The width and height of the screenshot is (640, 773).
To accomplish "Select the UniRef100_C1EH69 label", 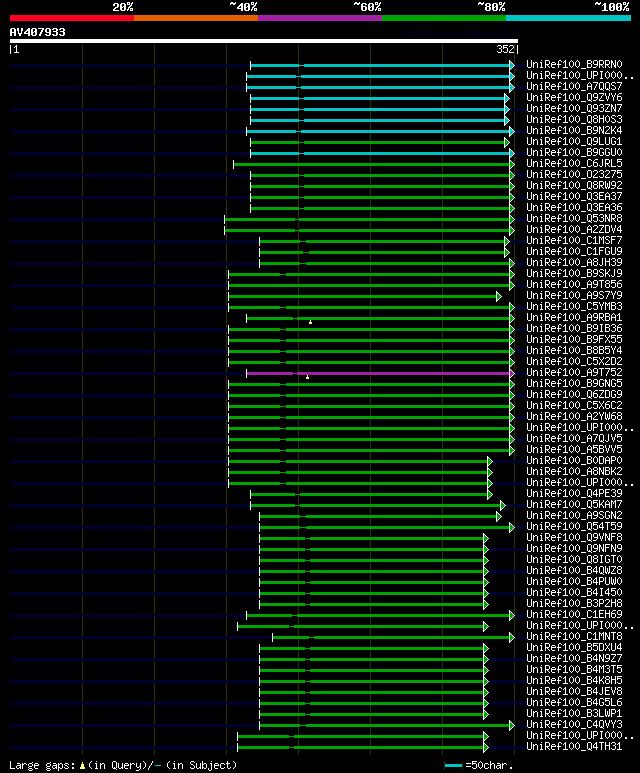I will 574,614.
